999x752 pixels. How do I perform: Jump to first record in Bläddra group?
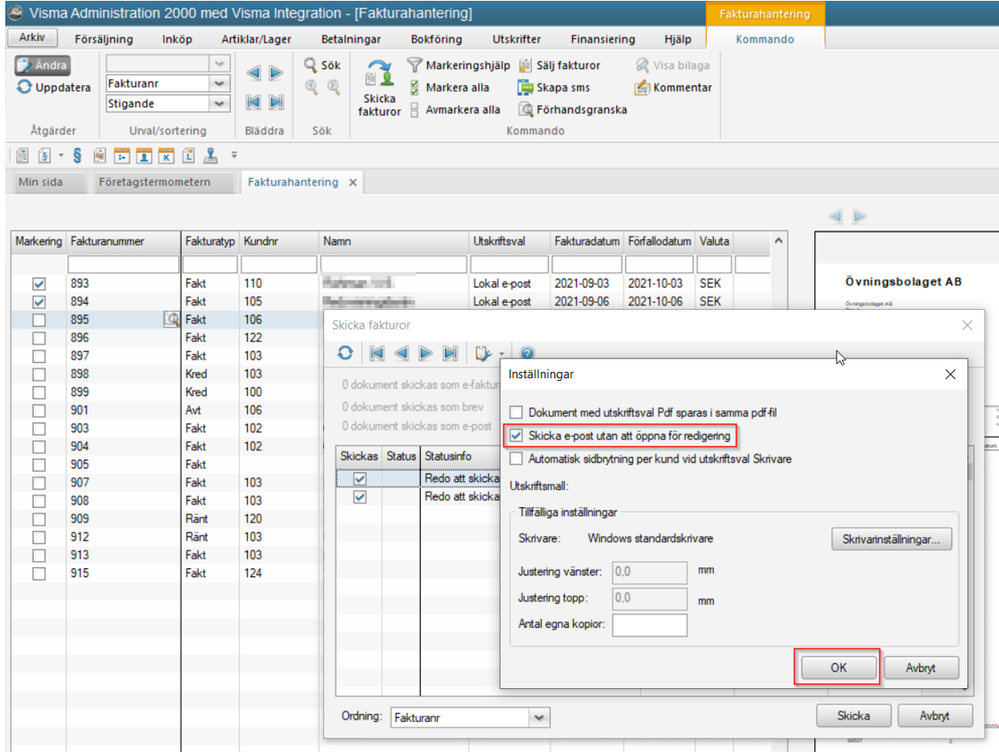click(x=254, y=102)
